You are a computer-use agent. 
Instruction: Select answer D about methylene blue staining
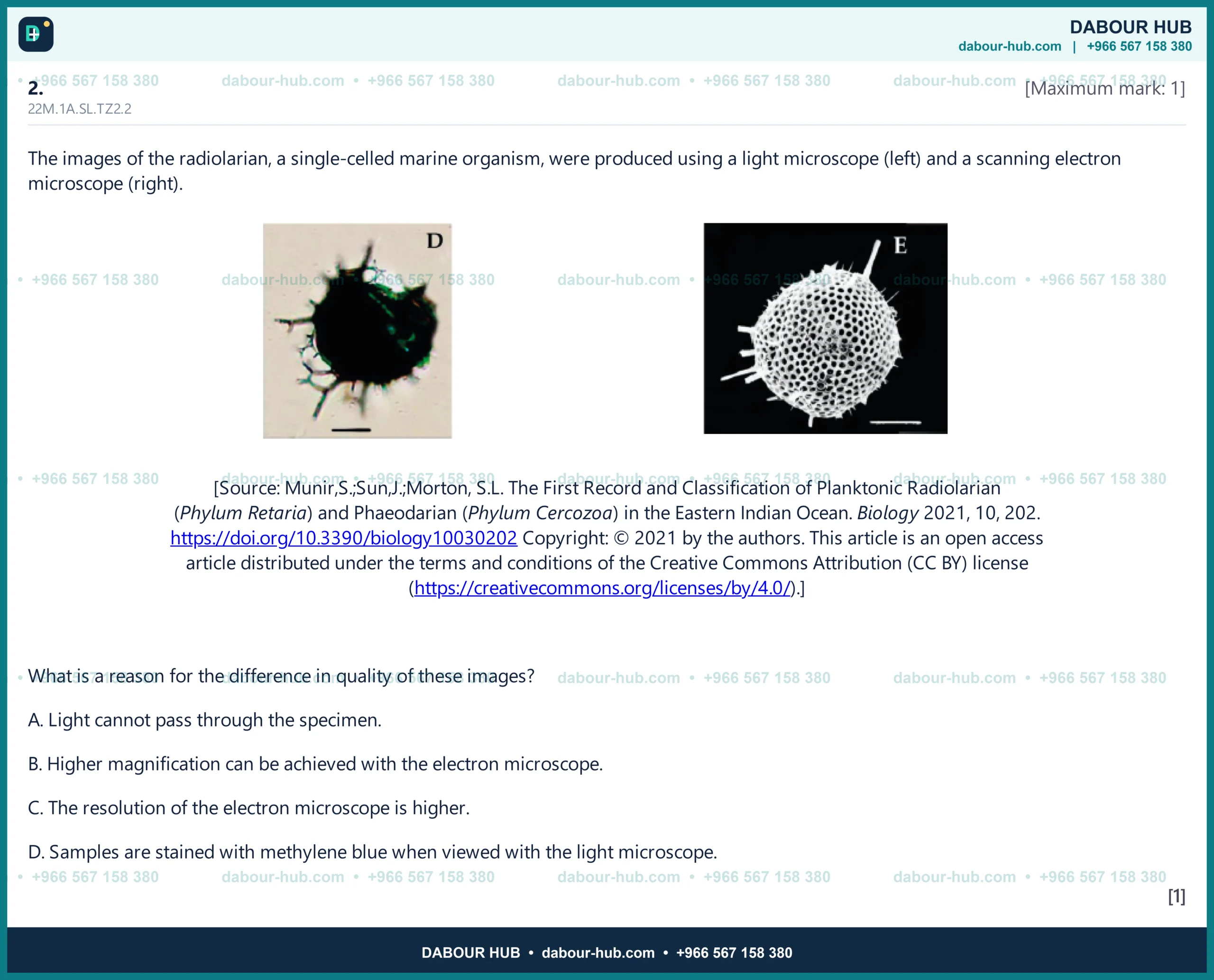coord(373,852)
